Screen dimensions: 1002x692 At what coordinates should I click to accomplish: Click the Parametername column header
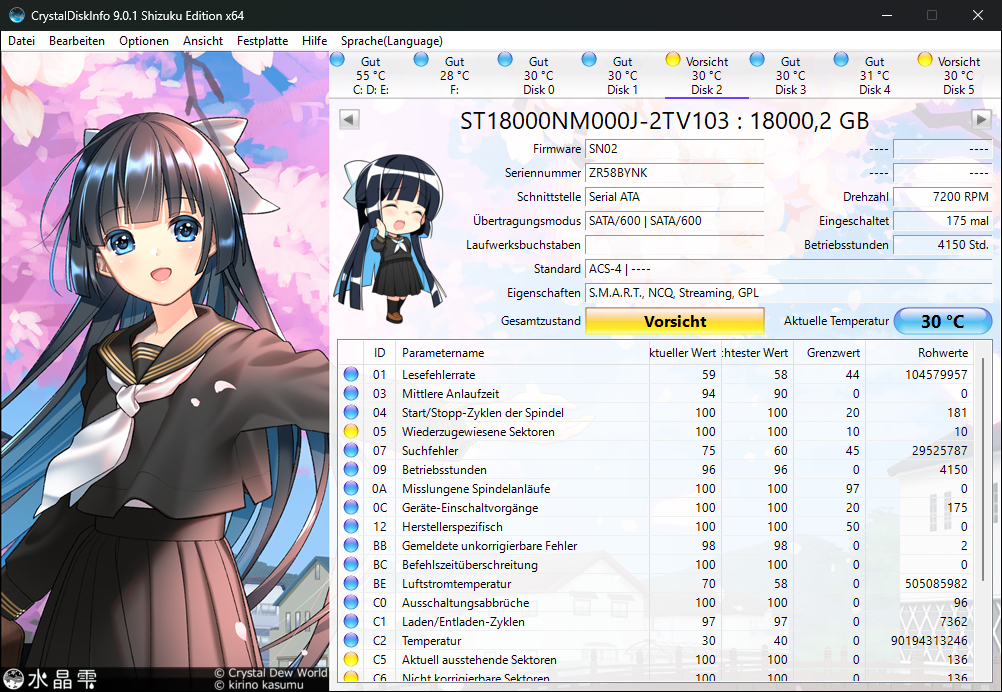pos(522,353)
